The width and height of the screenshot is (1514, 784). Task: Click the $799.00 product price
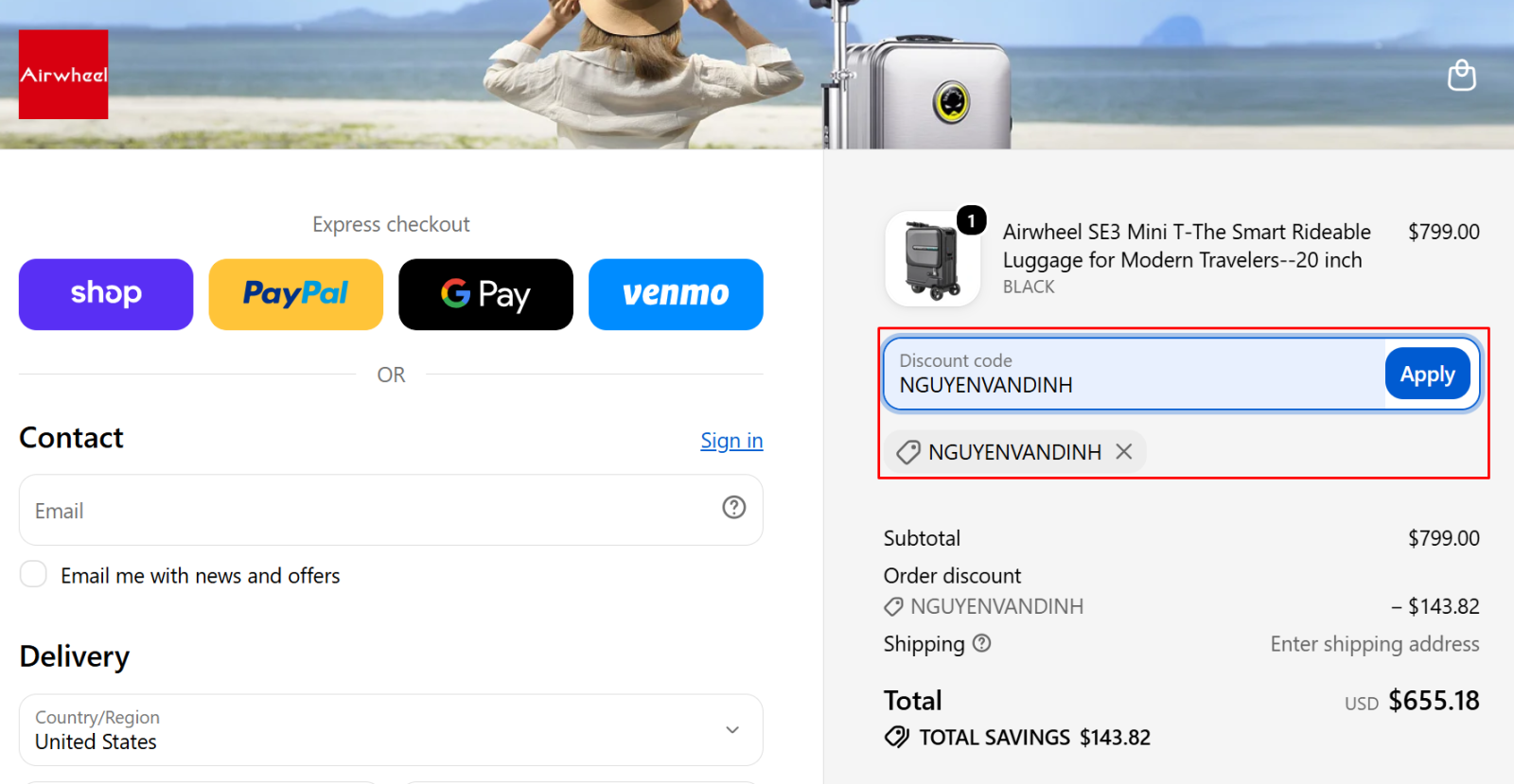click(x=1444, y=232)
